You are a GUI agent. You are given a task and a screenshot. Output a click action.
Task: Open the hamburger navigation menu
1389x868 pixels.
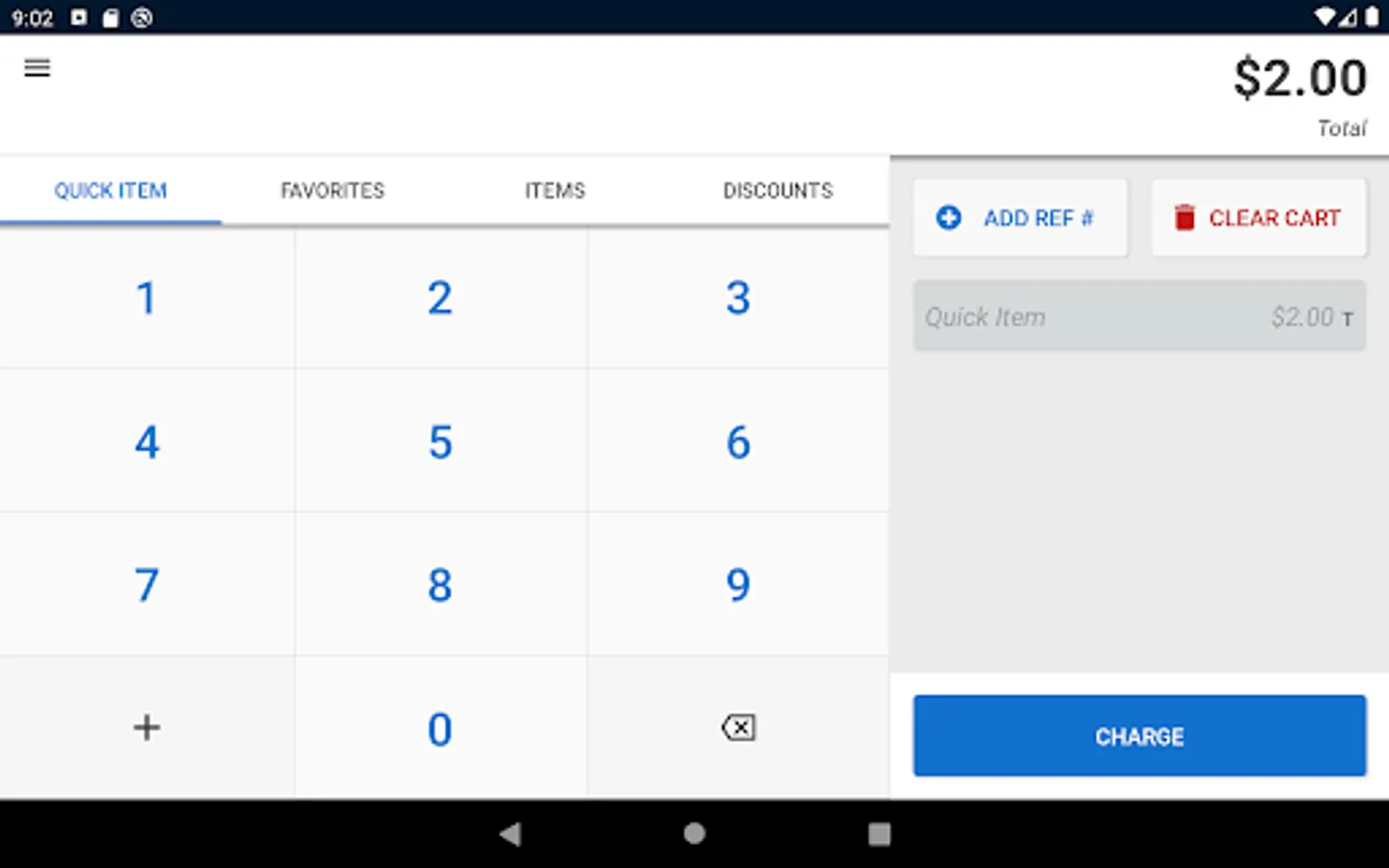(37, 68)
